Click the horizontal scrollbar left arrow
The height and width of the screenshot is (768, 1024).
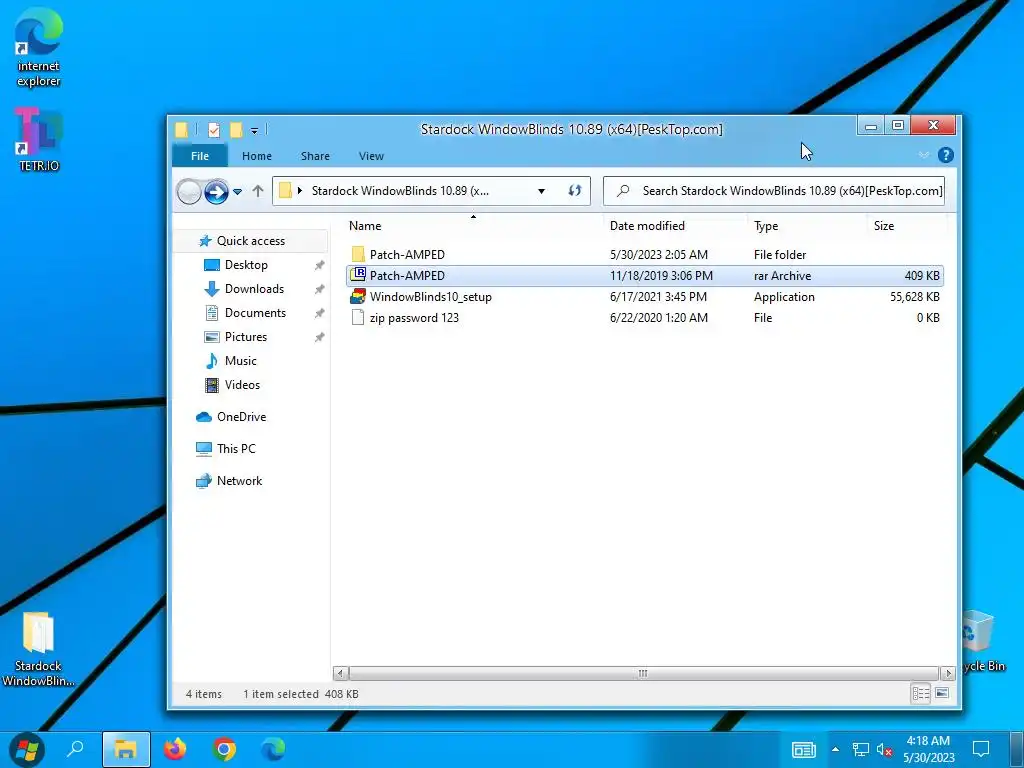pyautogui.click(x=340, y=673)
